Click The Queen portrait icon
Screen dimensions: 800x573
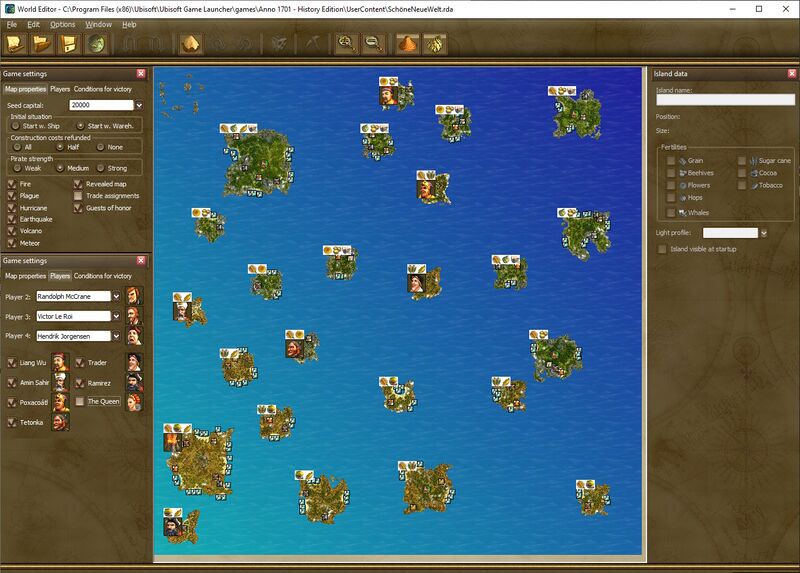[x=134, y=402]
